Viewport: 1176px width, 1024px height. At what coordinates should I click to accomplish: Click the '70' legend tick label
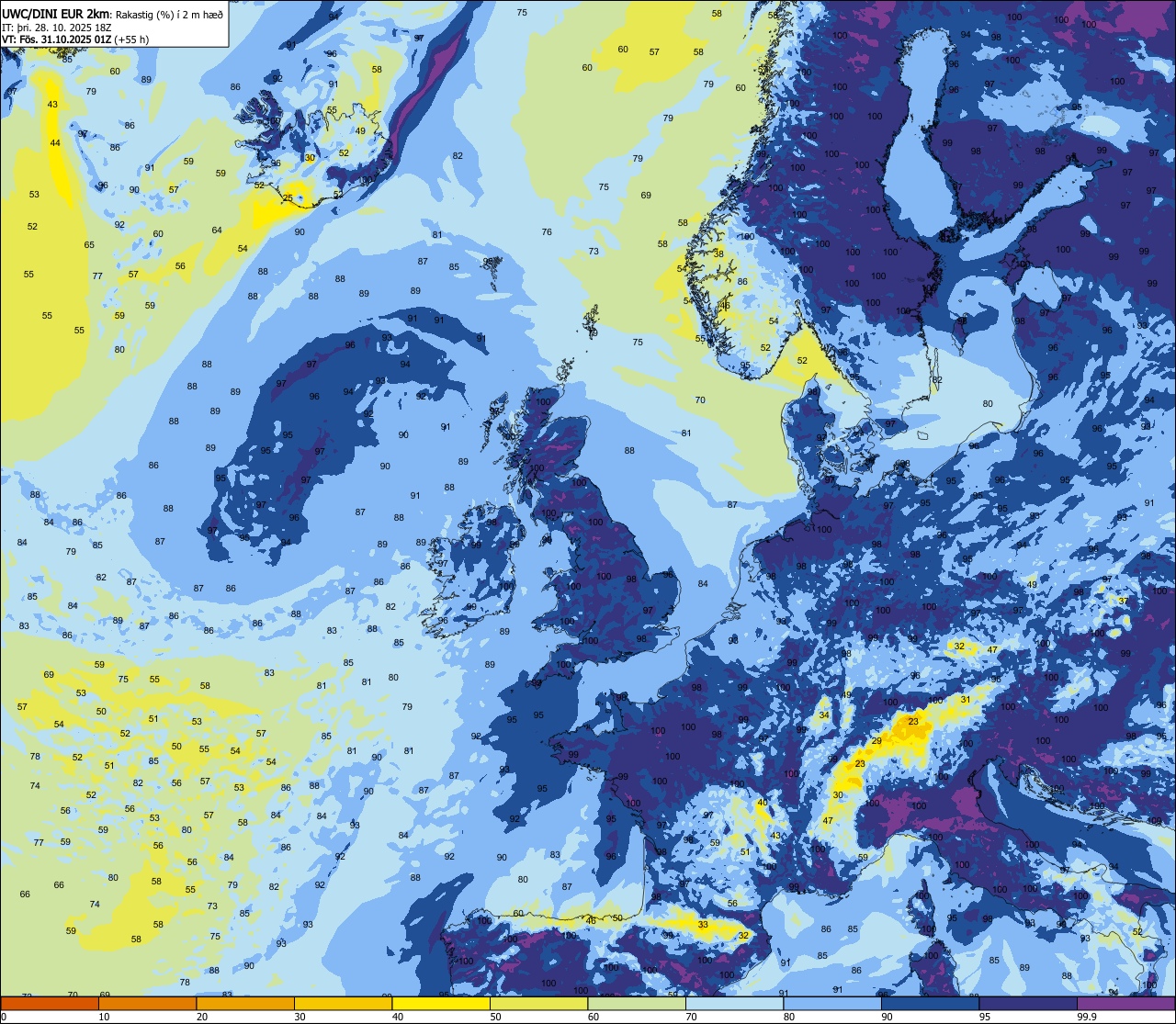(691, 1017)
